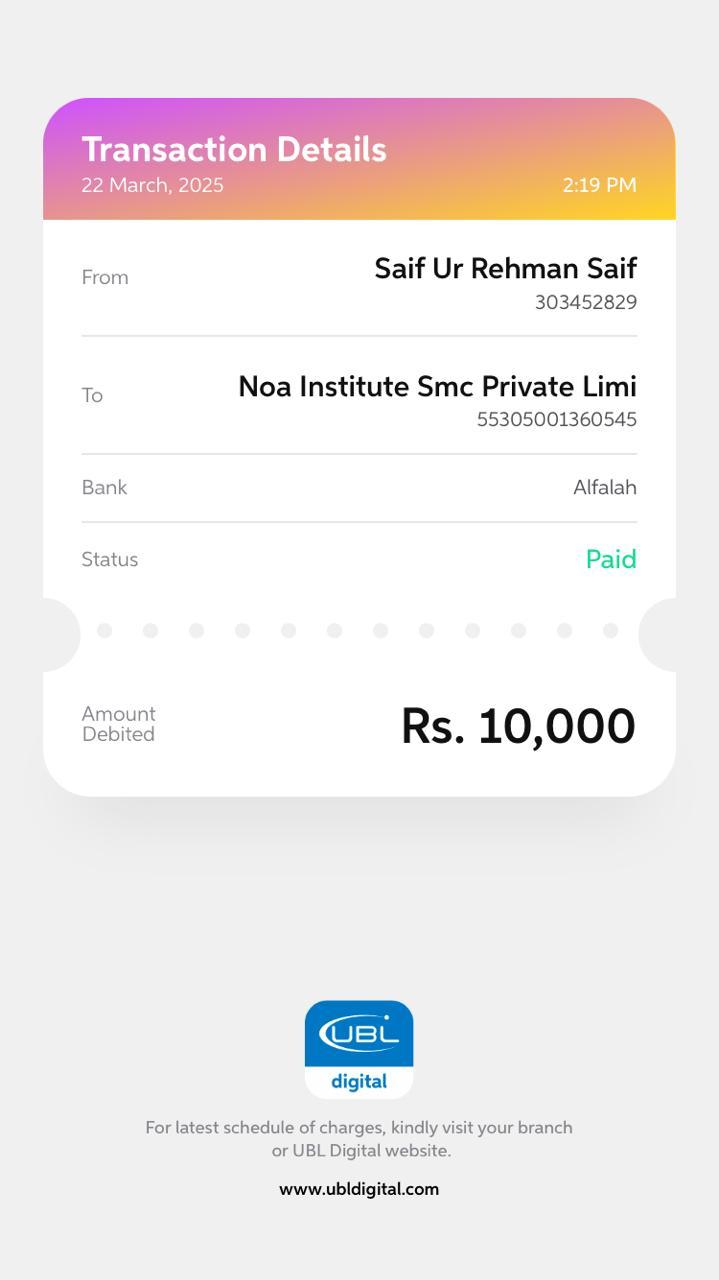Image resolution: width=719 pixels, height=1280 pixels.
Task: Select recipient Noa Institute Smc Private Limi
Action: 437,386
